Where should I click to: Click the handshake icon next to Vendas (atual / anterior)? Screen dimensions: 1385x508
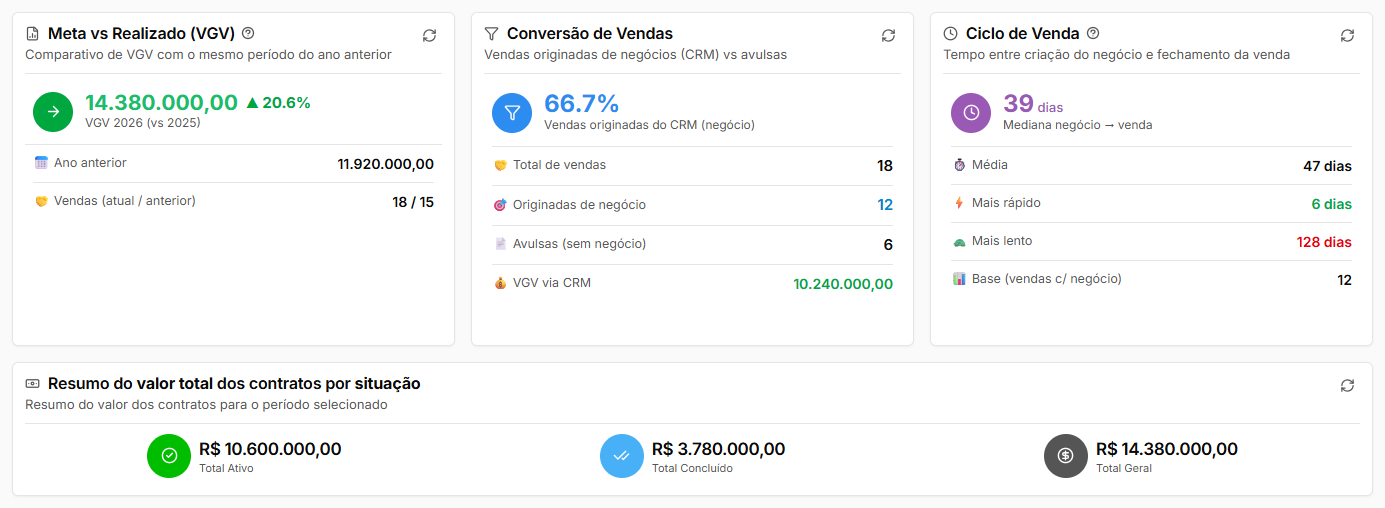click(x=41, y=201)
